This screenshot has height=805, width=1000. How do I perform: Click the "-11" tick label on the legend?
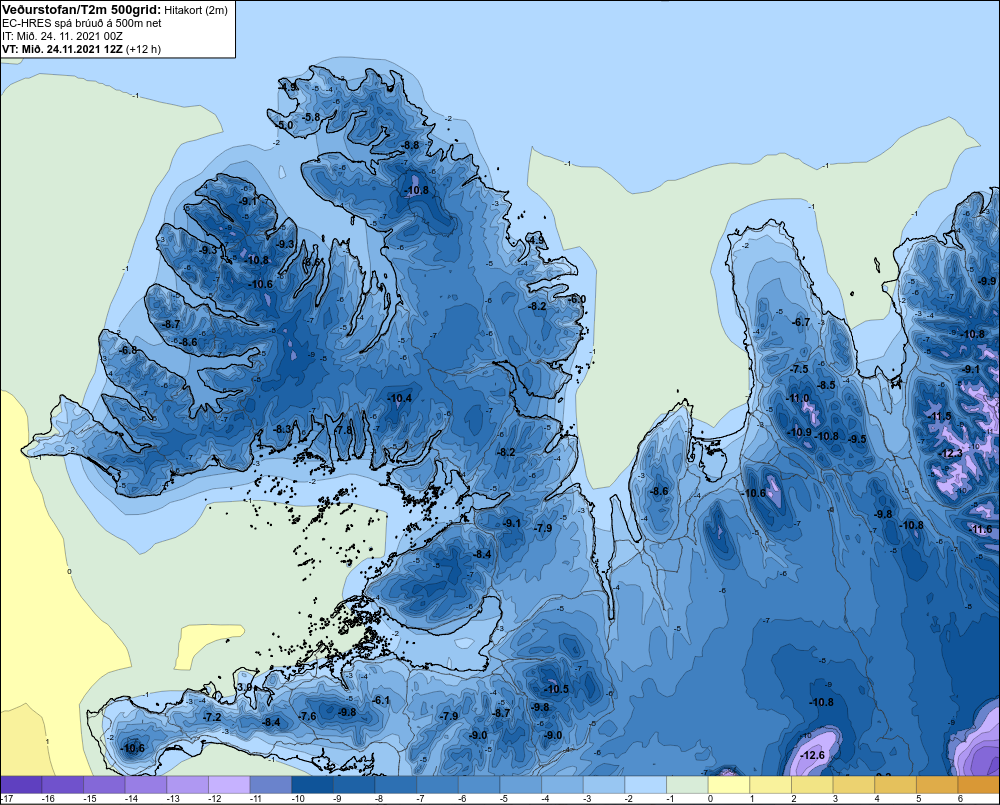click(256, 799)
